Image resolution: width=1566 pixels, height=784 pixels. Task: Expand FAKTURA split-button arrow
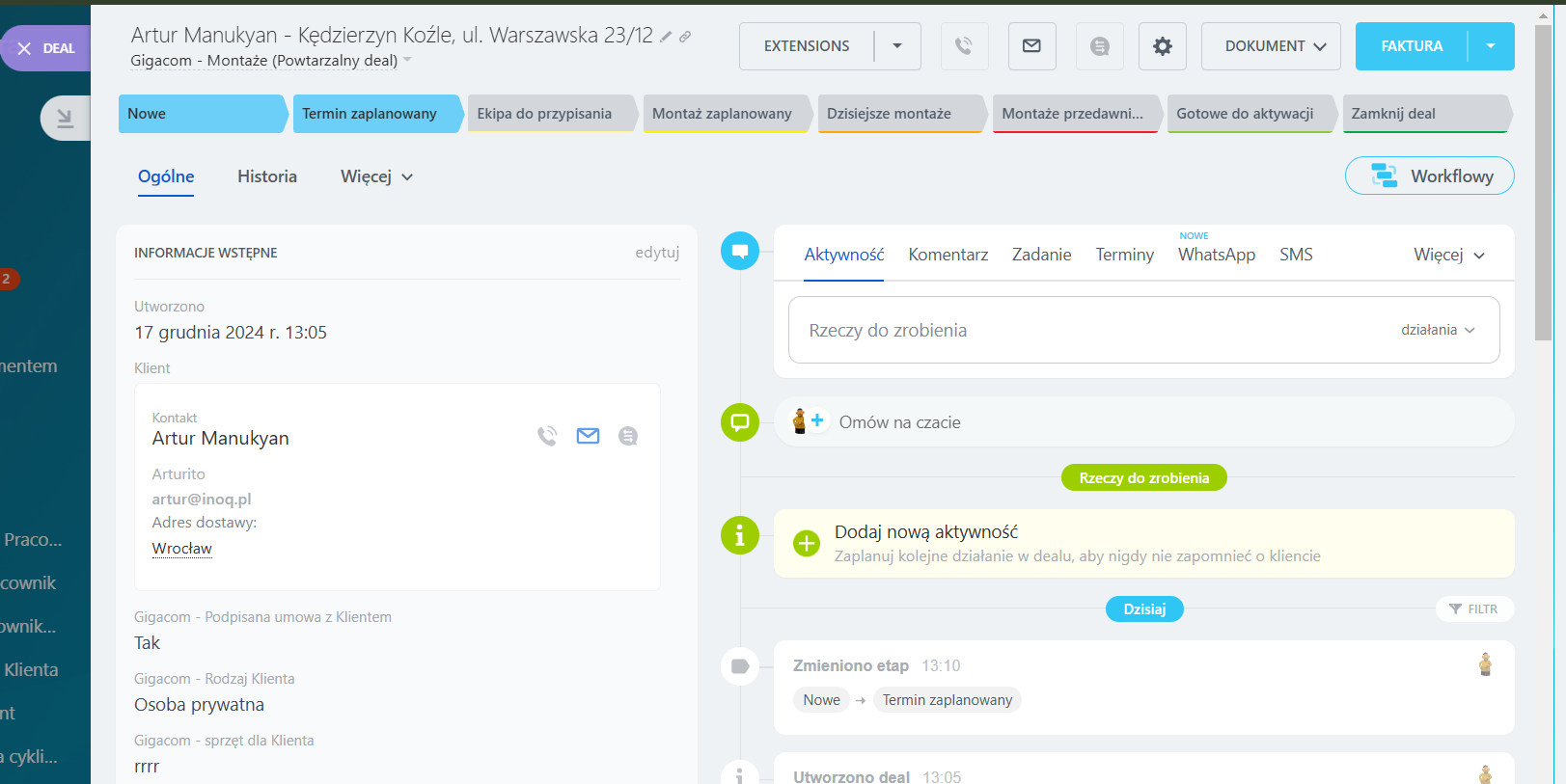(x=1491, y=46)
